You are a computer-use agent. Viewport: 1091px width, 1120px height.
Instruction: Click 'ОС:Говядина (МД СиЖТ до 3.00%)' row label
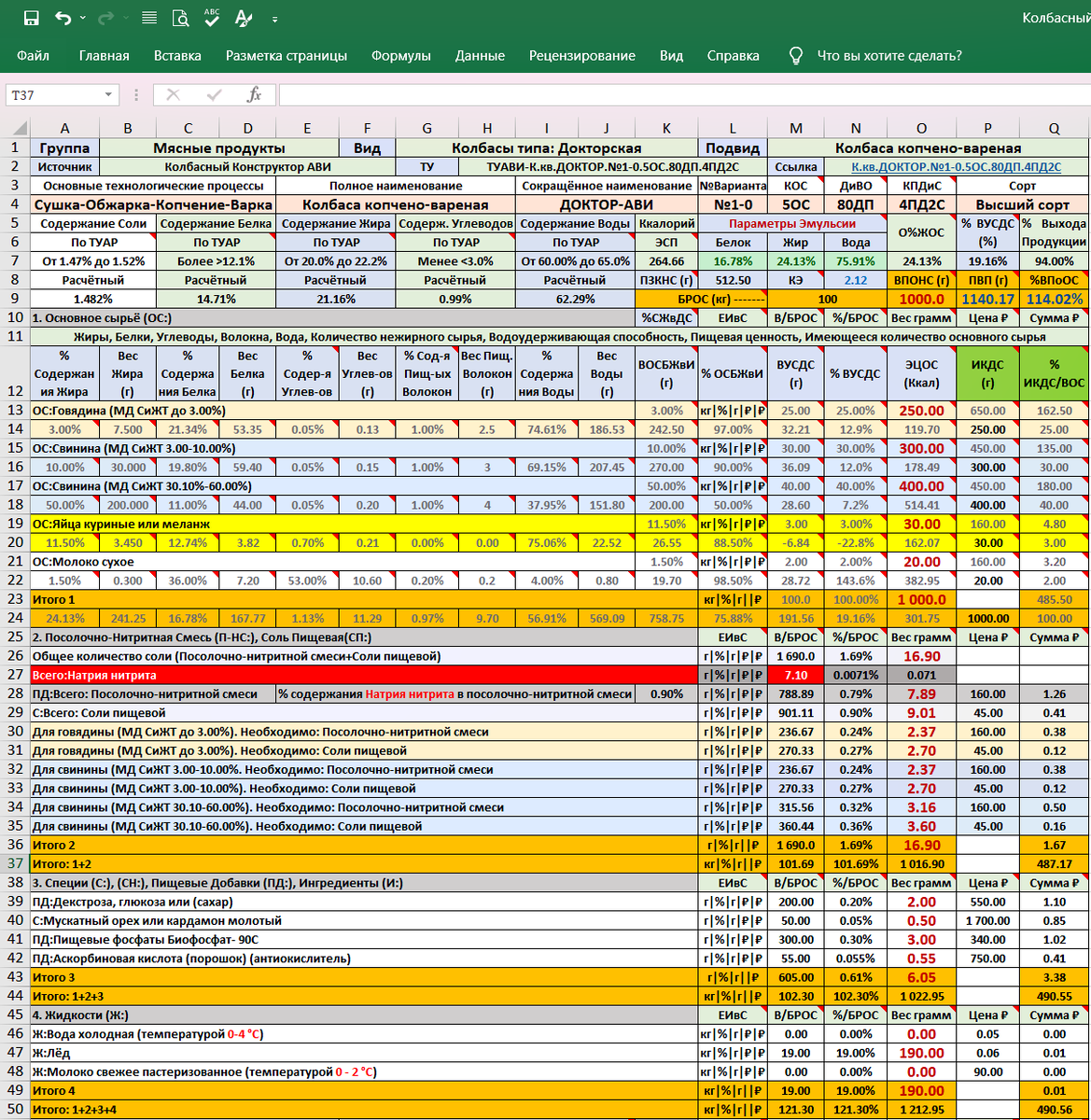click(x=332, y=411)
